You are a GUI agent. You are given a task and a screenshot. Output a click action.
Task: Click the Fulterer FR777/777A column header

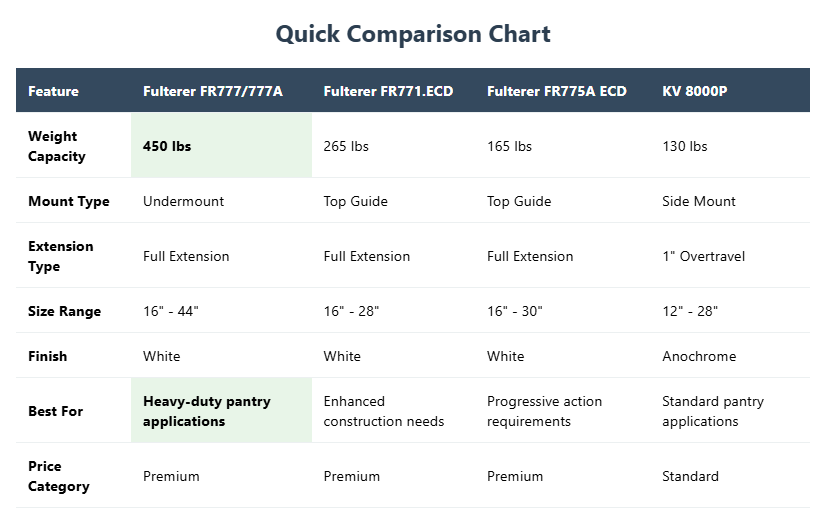(213, 91)
